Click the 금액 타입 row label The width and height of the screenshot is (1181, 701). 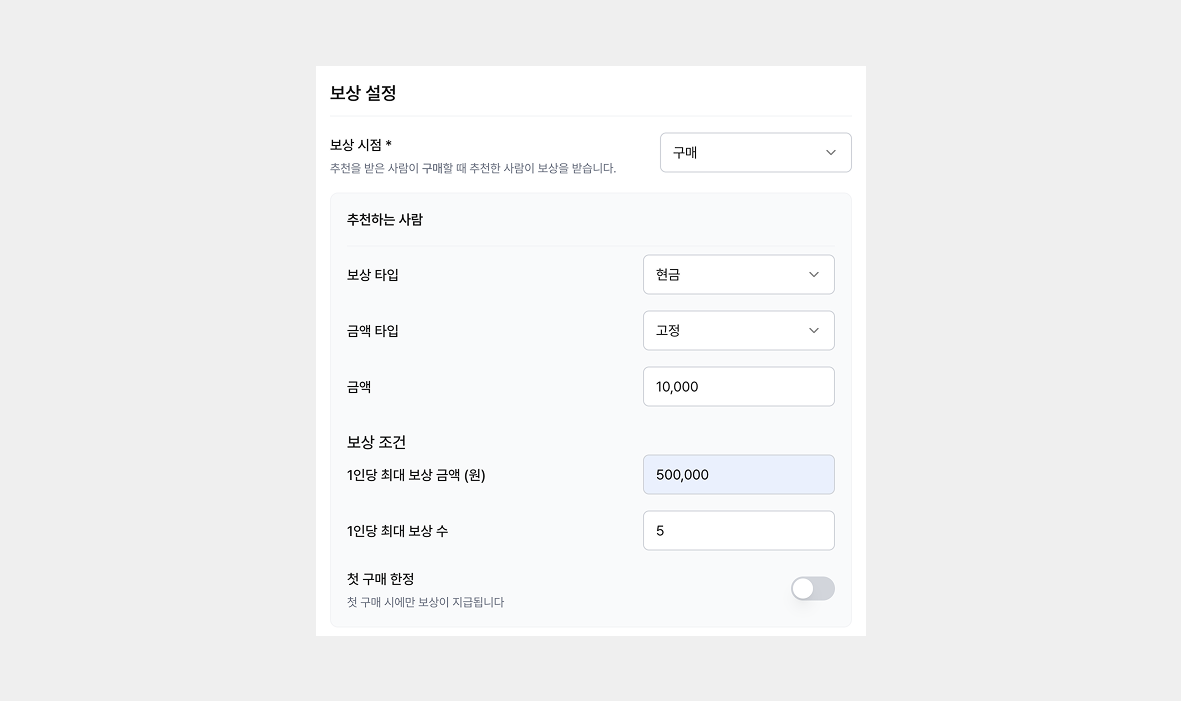coord(369,330)
